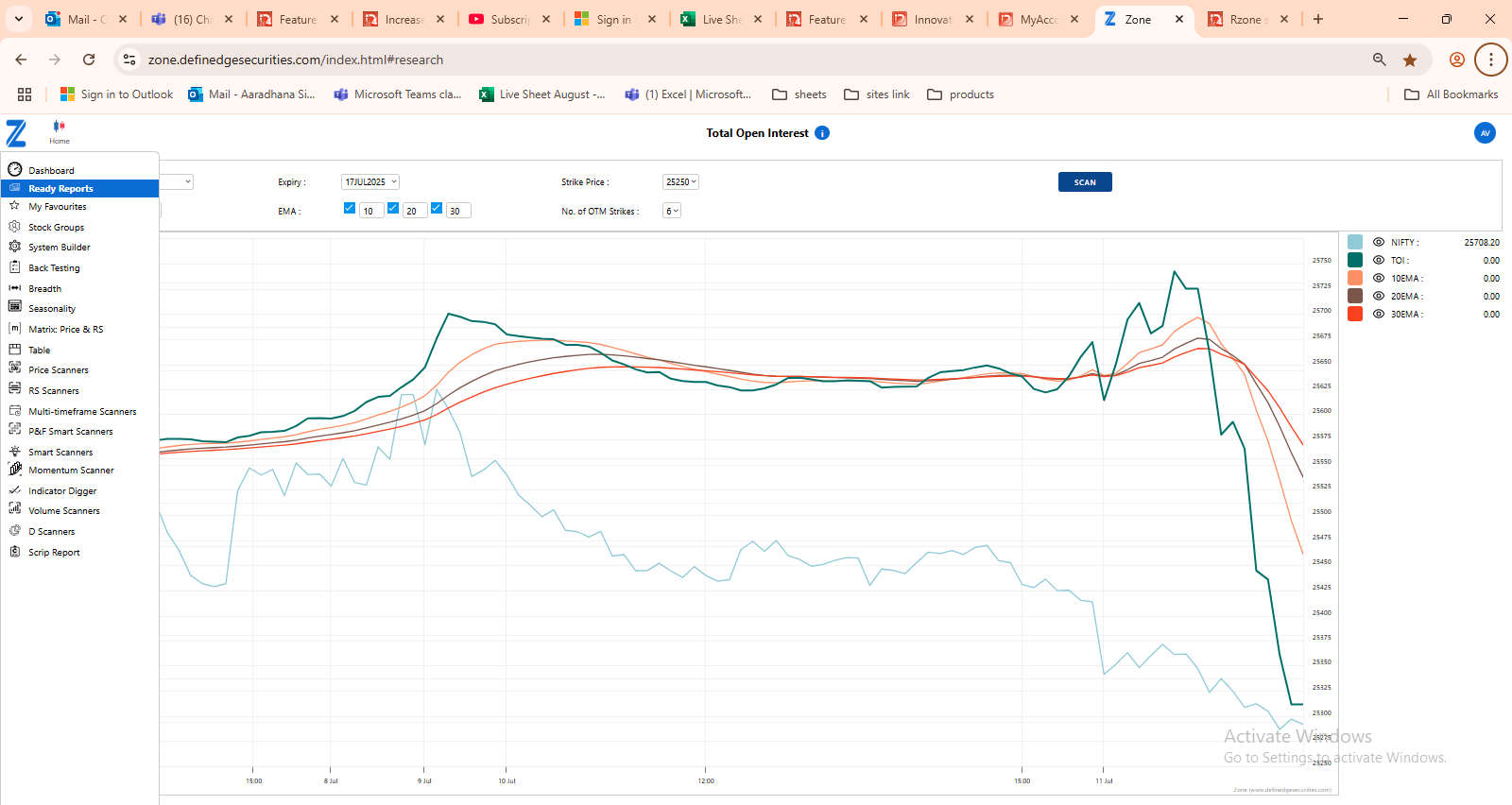Click the Smart Scanners icon

point(15,451)
